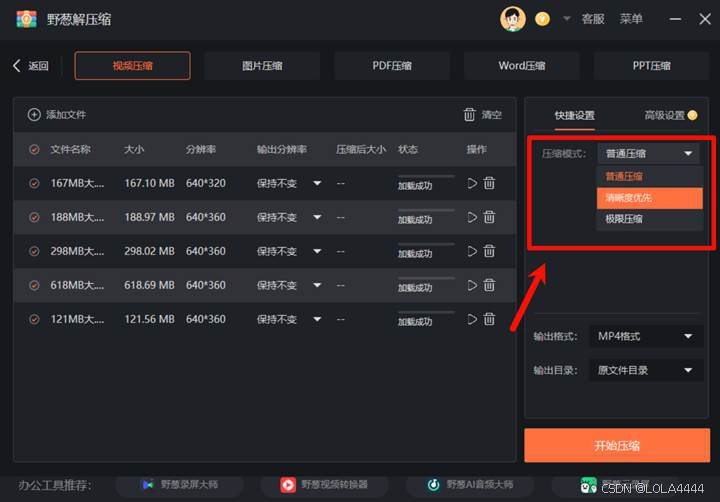The height and width of the screenshot is (502, 720).
Task: Click the gold badge beside 高级设置
Action: click(x=692, y=115)
